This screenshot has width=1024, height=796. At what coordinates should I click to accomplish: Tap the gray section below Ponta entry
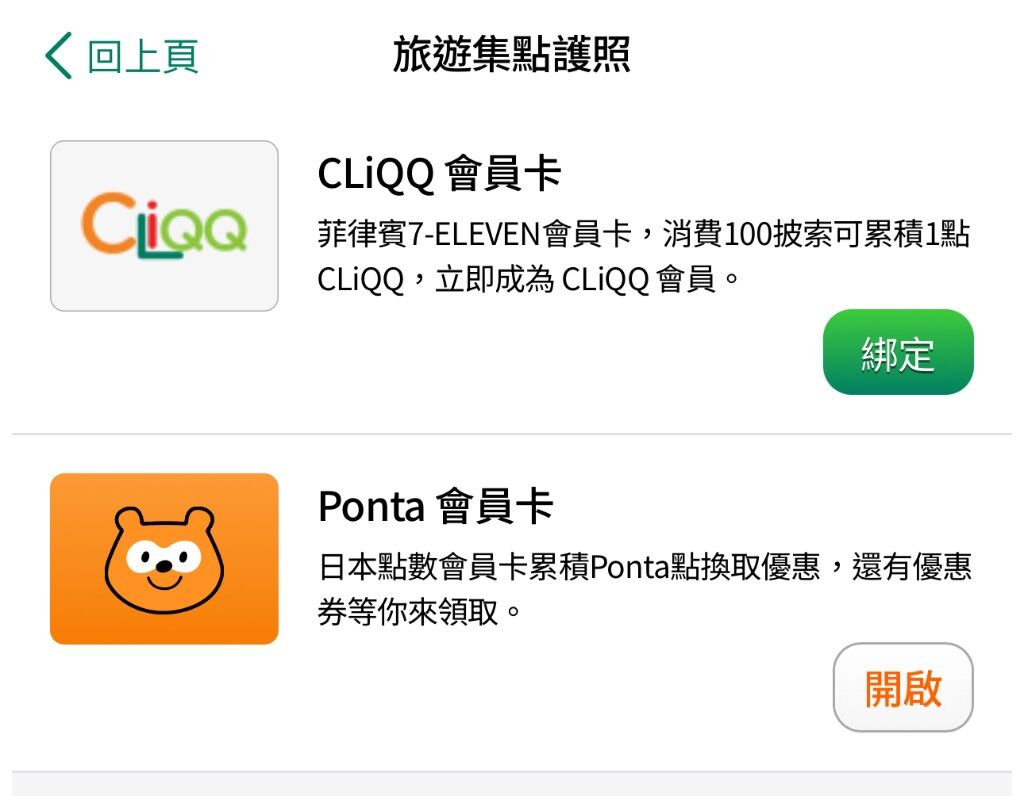tap(512, 784)
